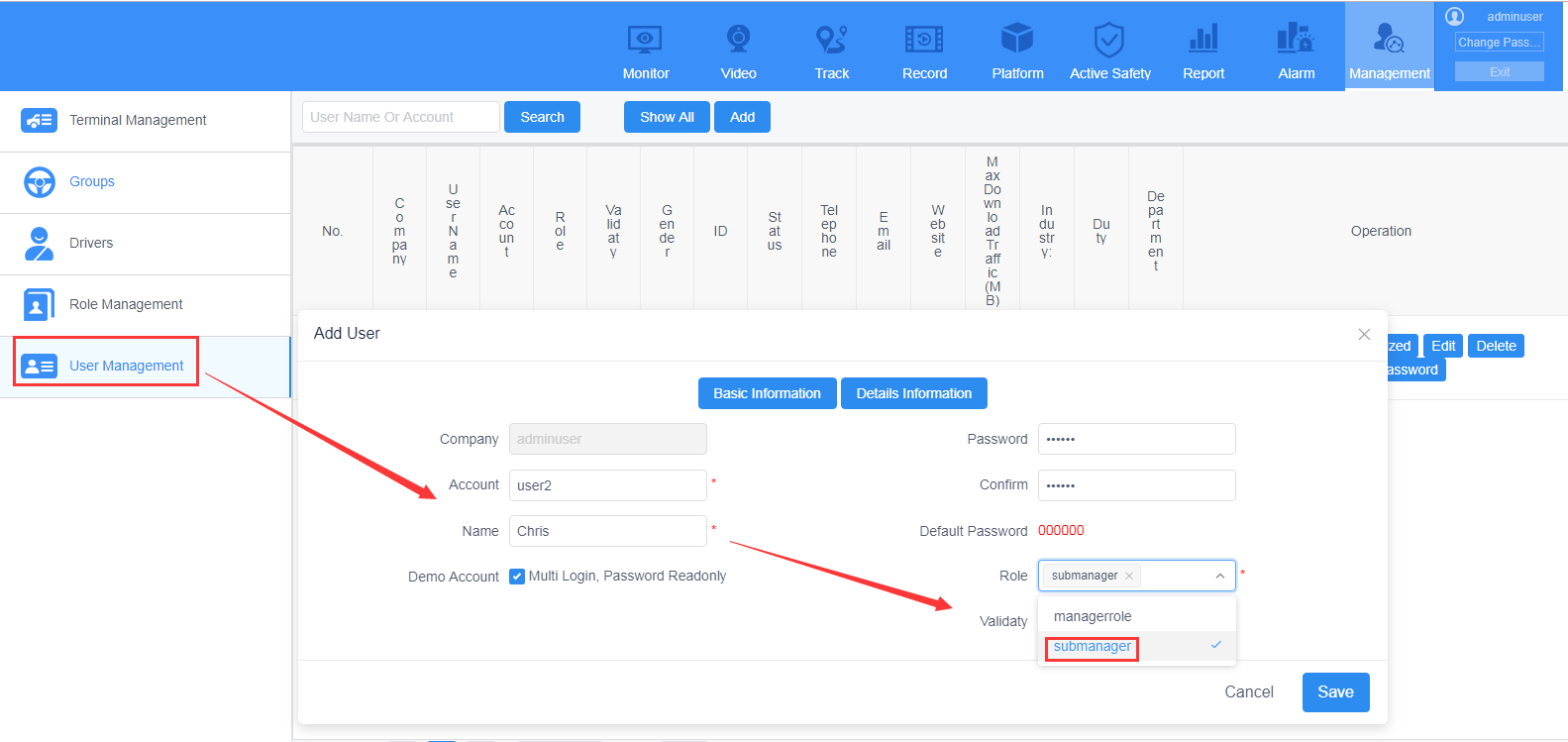Remove the submanager tag from Role

(x=1129, y=576)
